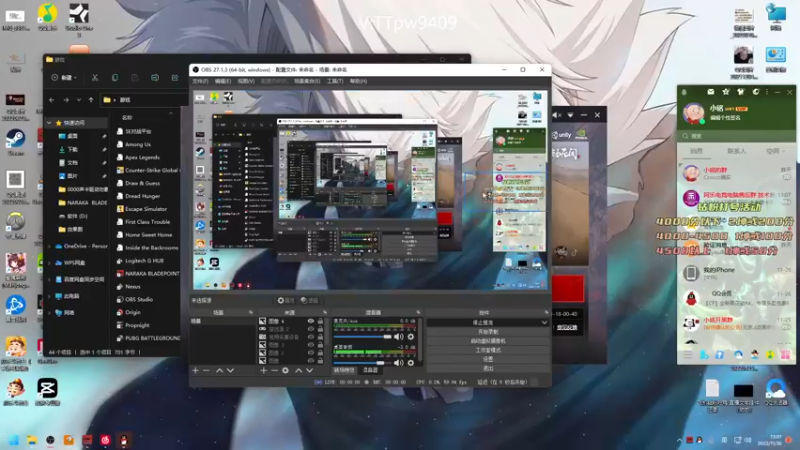Click the Cut icon in File Explorer

coord(95,78)
